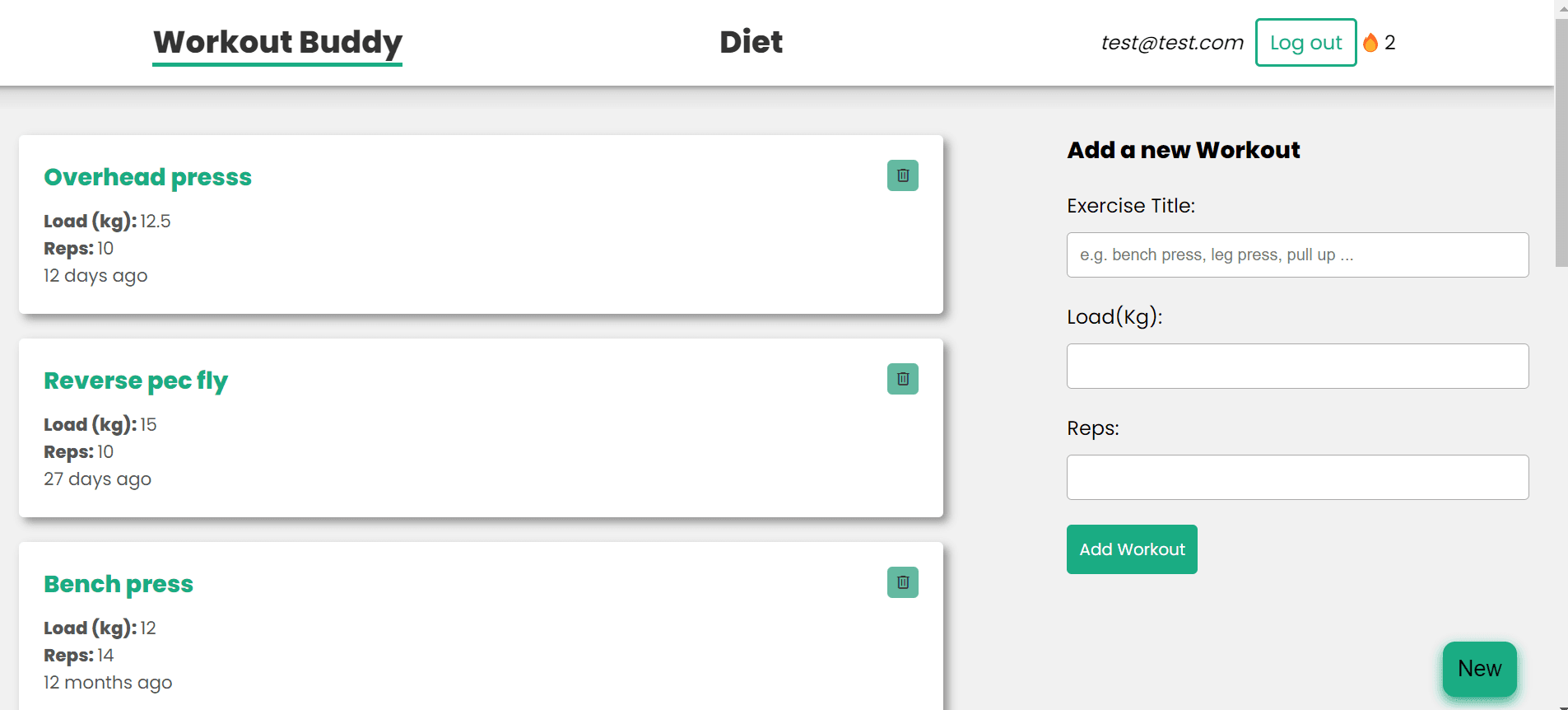Click the test@test.com email text
1568x710 pixels.
pyautogui.click(x=1172, y=43)
